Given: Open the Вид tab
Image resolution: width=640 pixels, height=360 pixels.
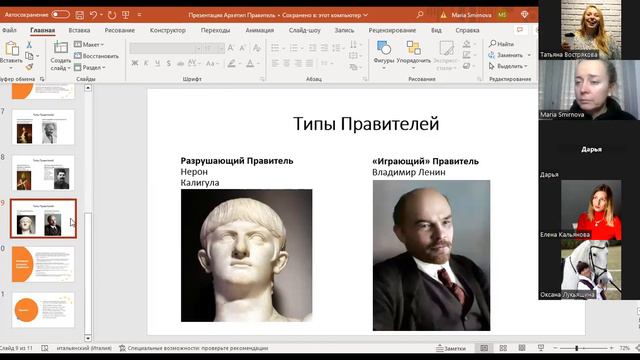Looking at the screenshot, I should point(436,30).
